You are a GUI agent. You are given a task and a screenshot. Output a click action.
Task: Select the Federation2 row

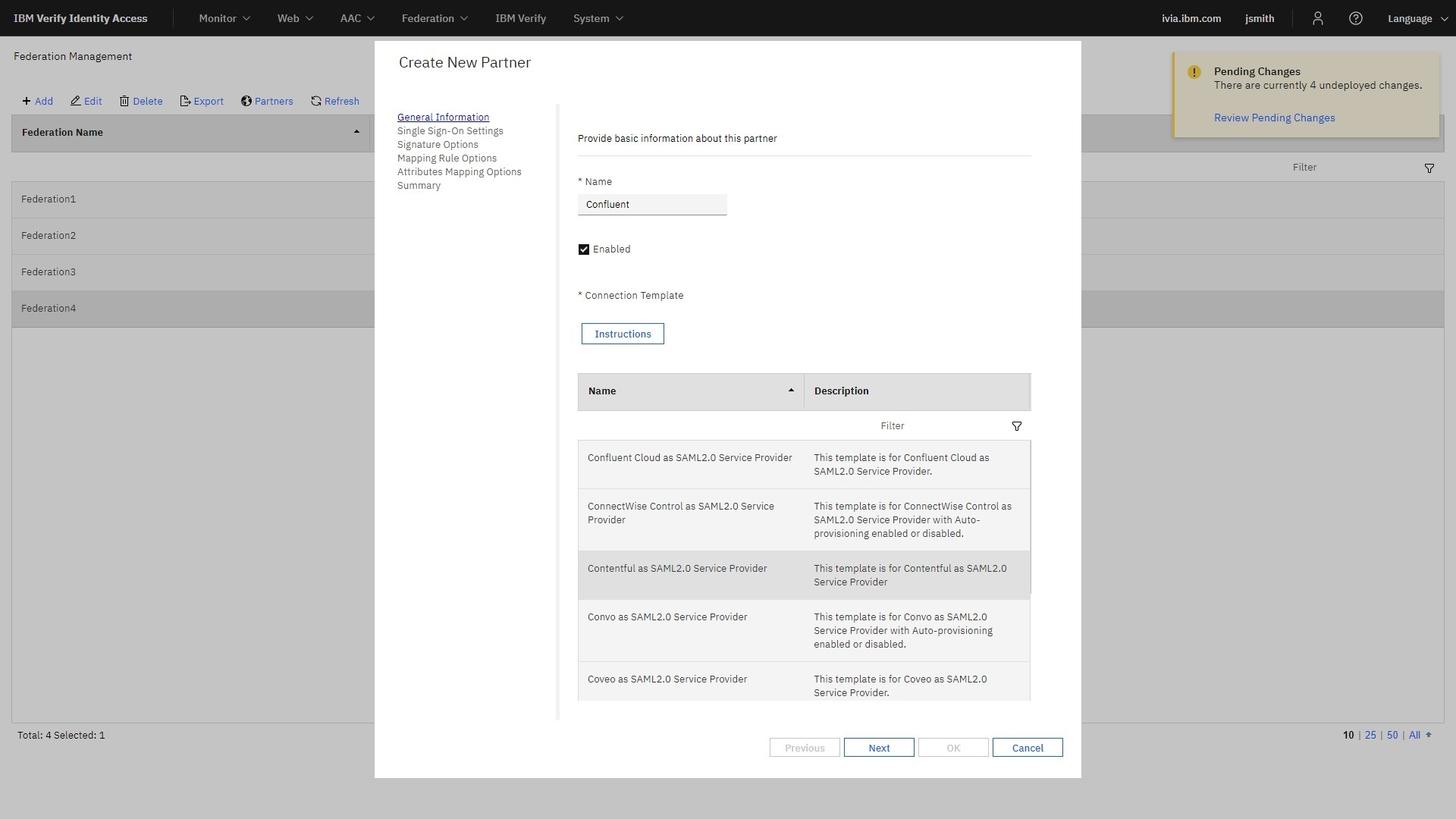193,236
